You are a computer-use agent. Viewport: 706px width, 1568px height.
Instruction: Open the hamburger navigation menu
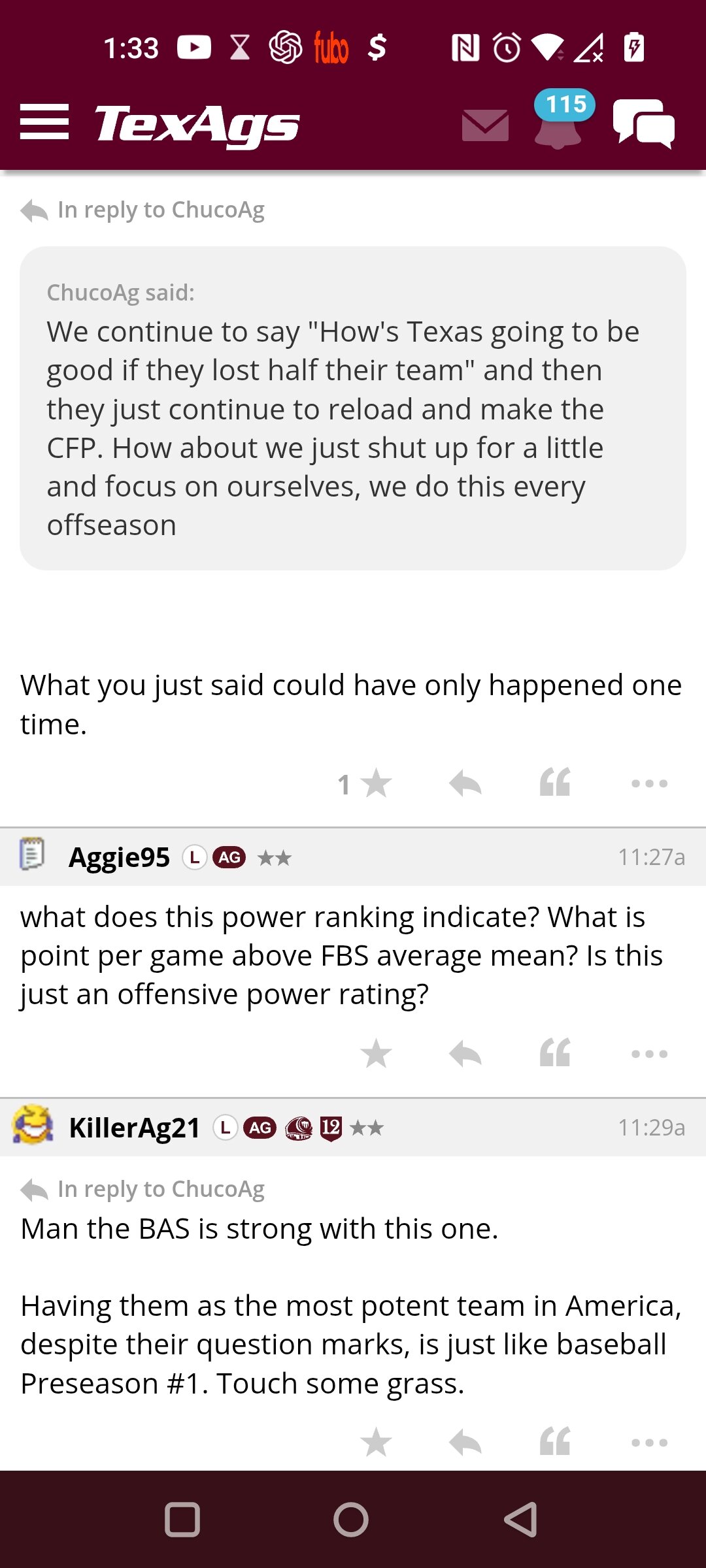[44, 122]
